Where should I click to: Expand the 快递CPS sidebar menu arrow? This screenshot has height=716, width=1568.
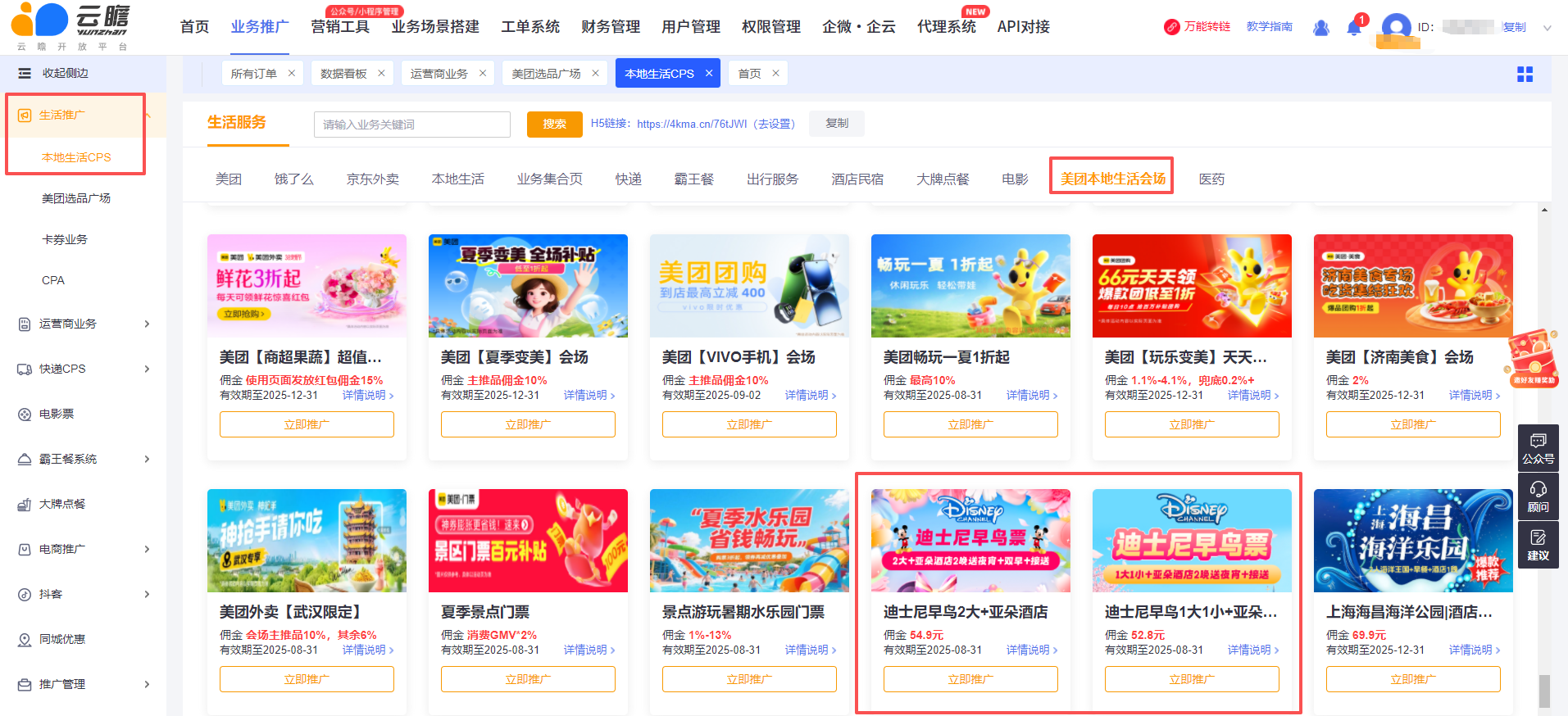coord(147,369)
